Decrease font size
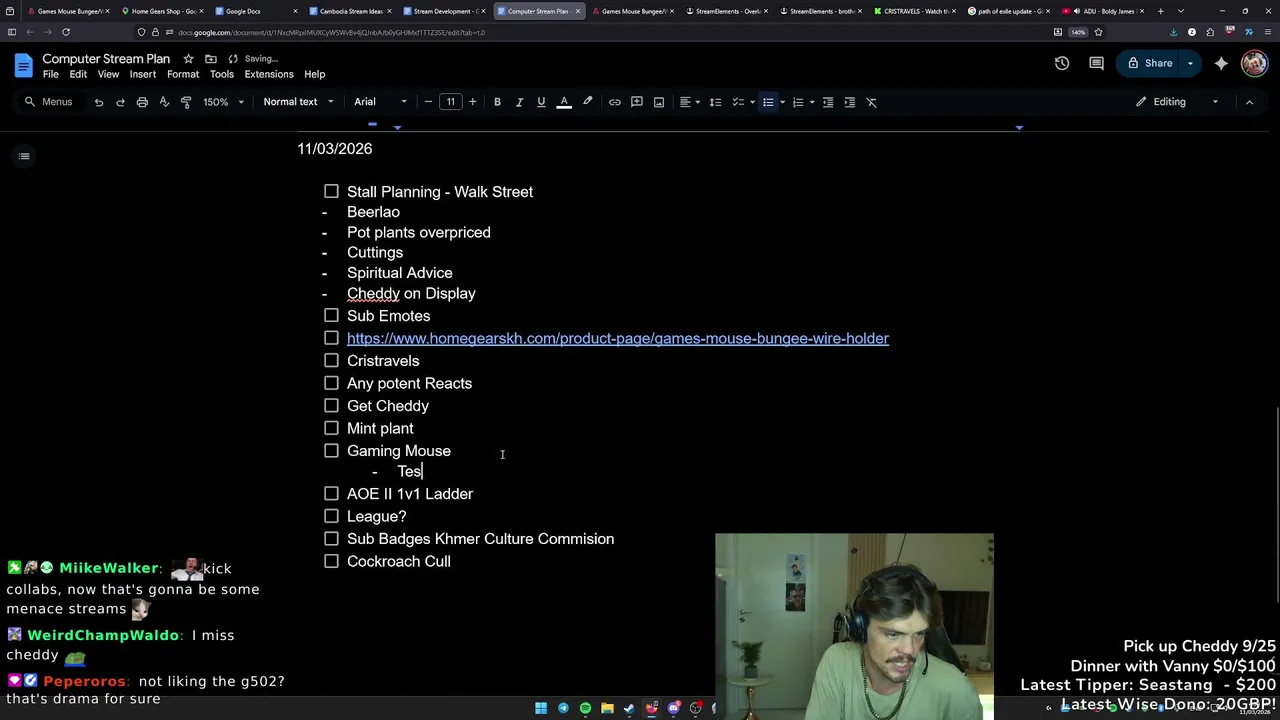The width and height of the screenshot is (1280, 720). click(x=428, y=102)
